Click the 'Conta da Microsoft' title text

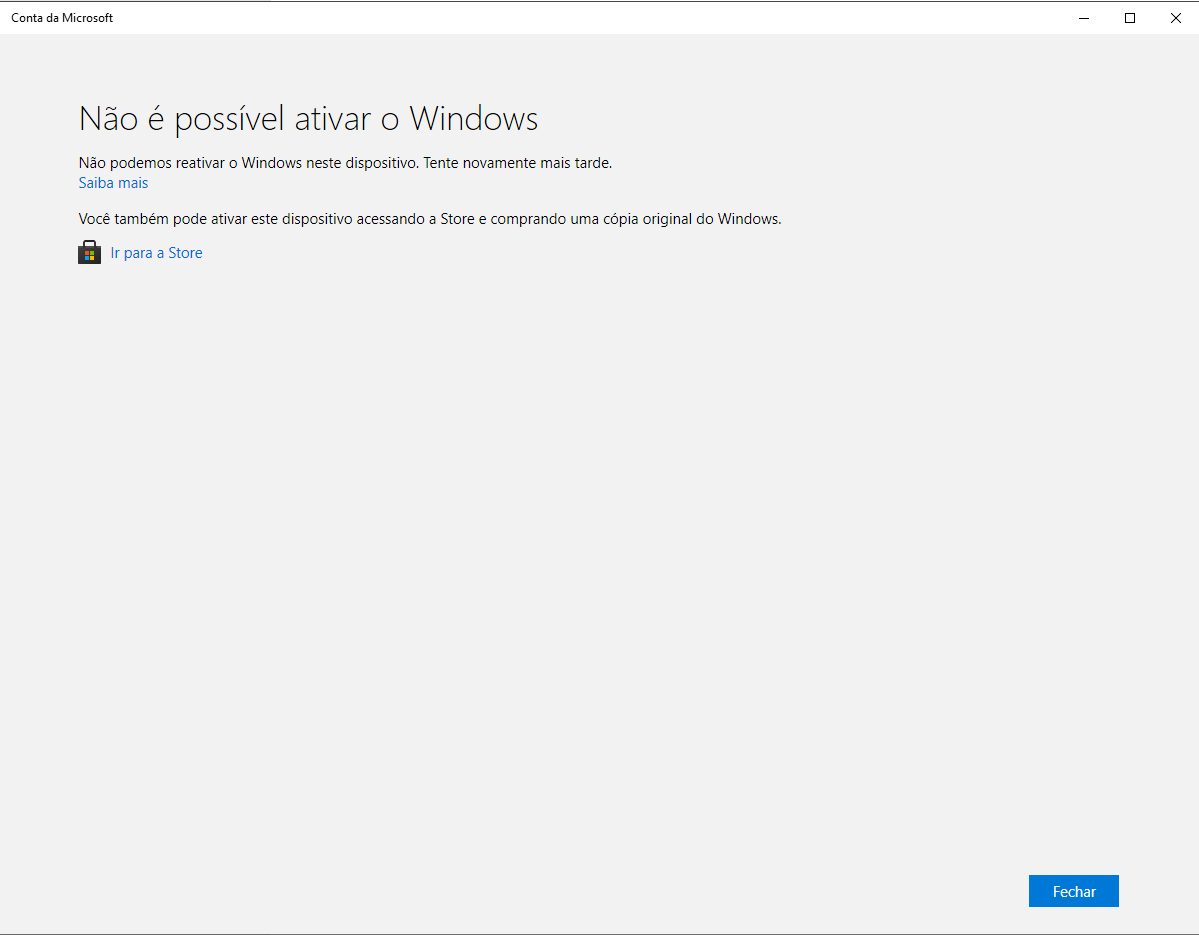pyautogui.click(x=62, y=18)
